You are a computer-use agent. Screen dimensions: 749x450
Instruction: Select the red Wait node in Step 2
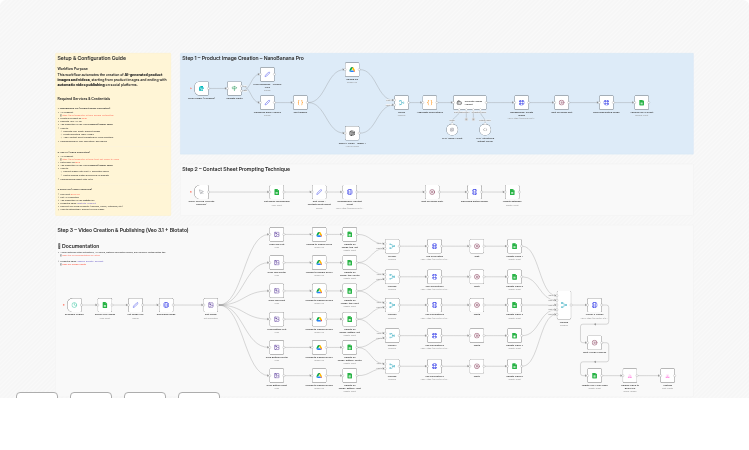[432, 191]
